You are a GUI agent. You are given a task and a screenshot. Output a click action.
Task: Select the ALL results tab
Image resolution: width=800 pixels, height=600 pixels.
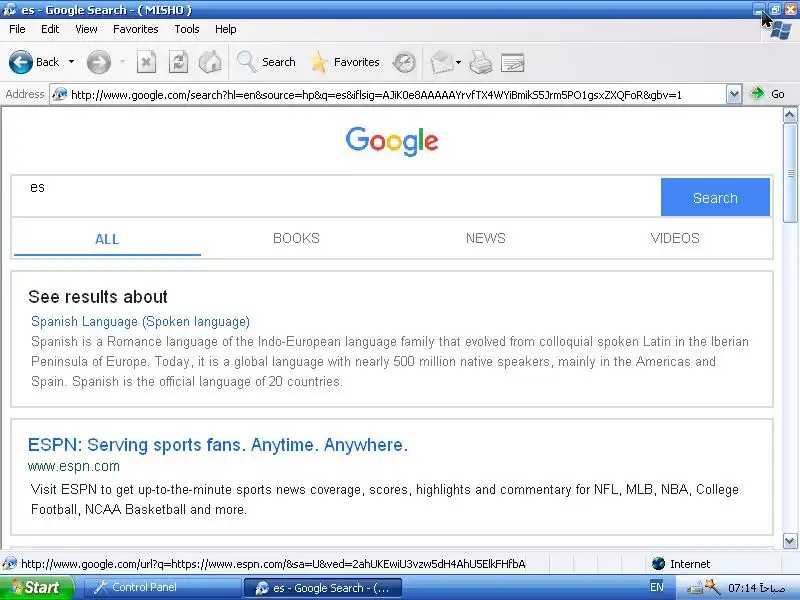[107, 239]
